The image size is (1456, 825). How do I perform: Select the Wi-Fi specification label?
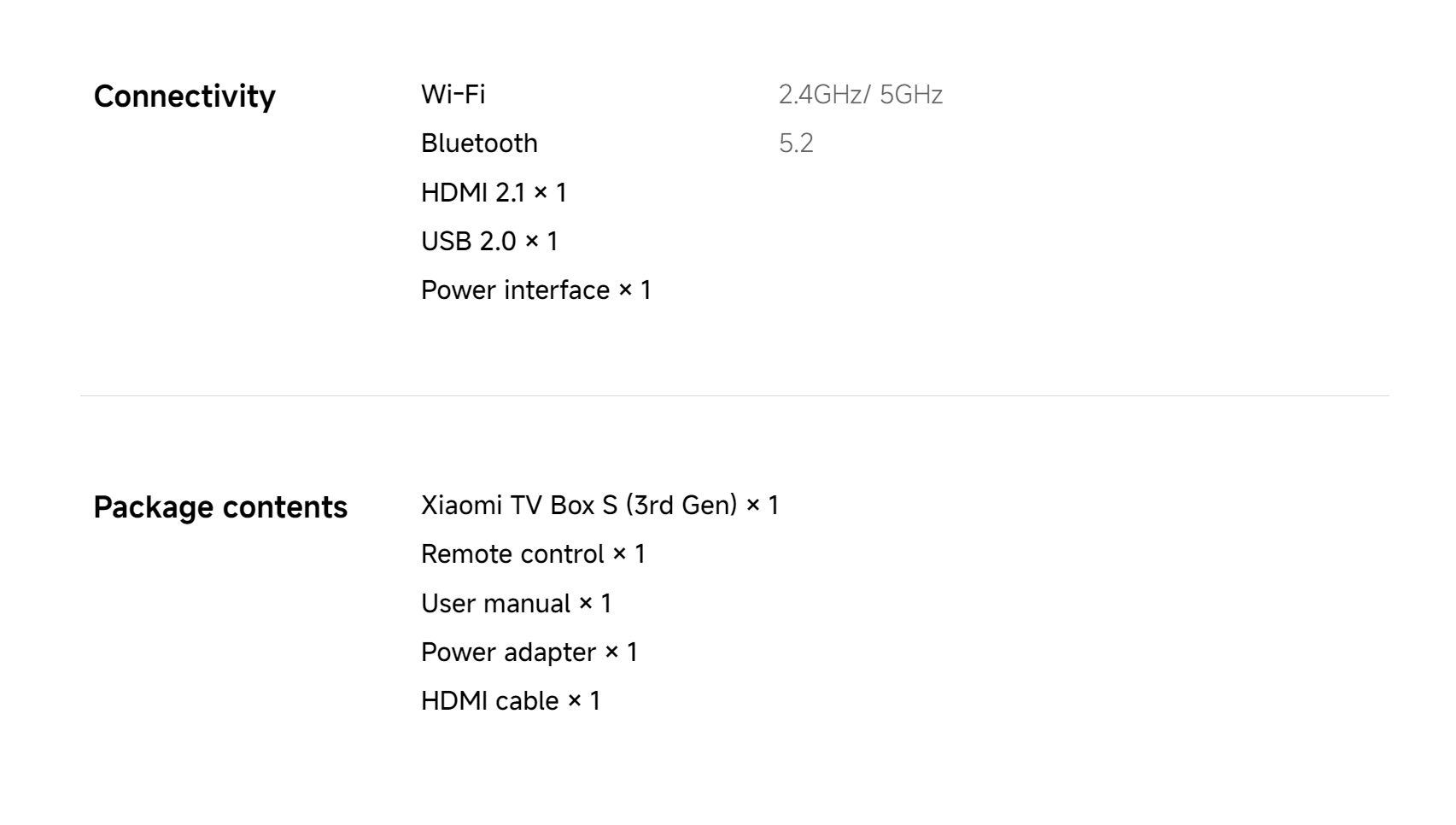(x=453, y=94)
